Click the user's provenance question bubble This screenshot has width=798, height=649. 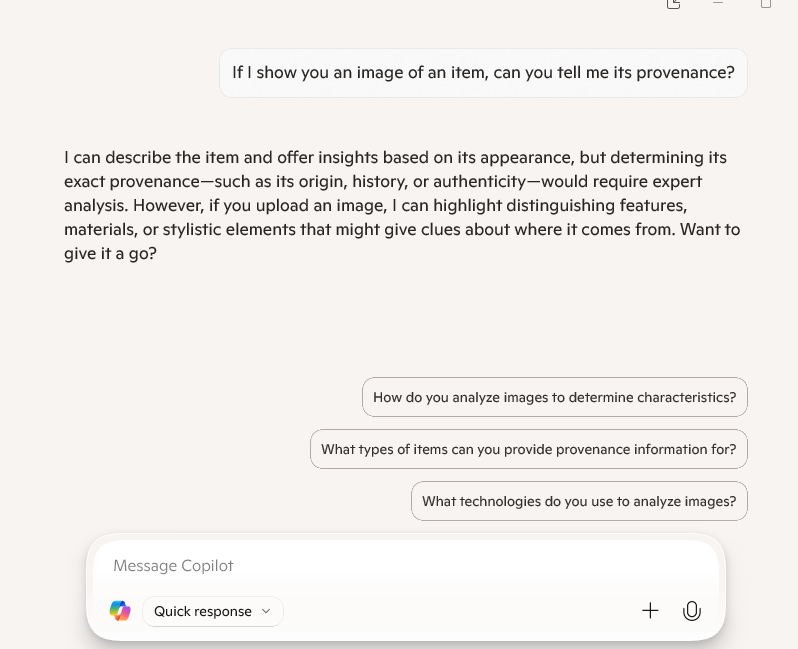pos(483,73)
